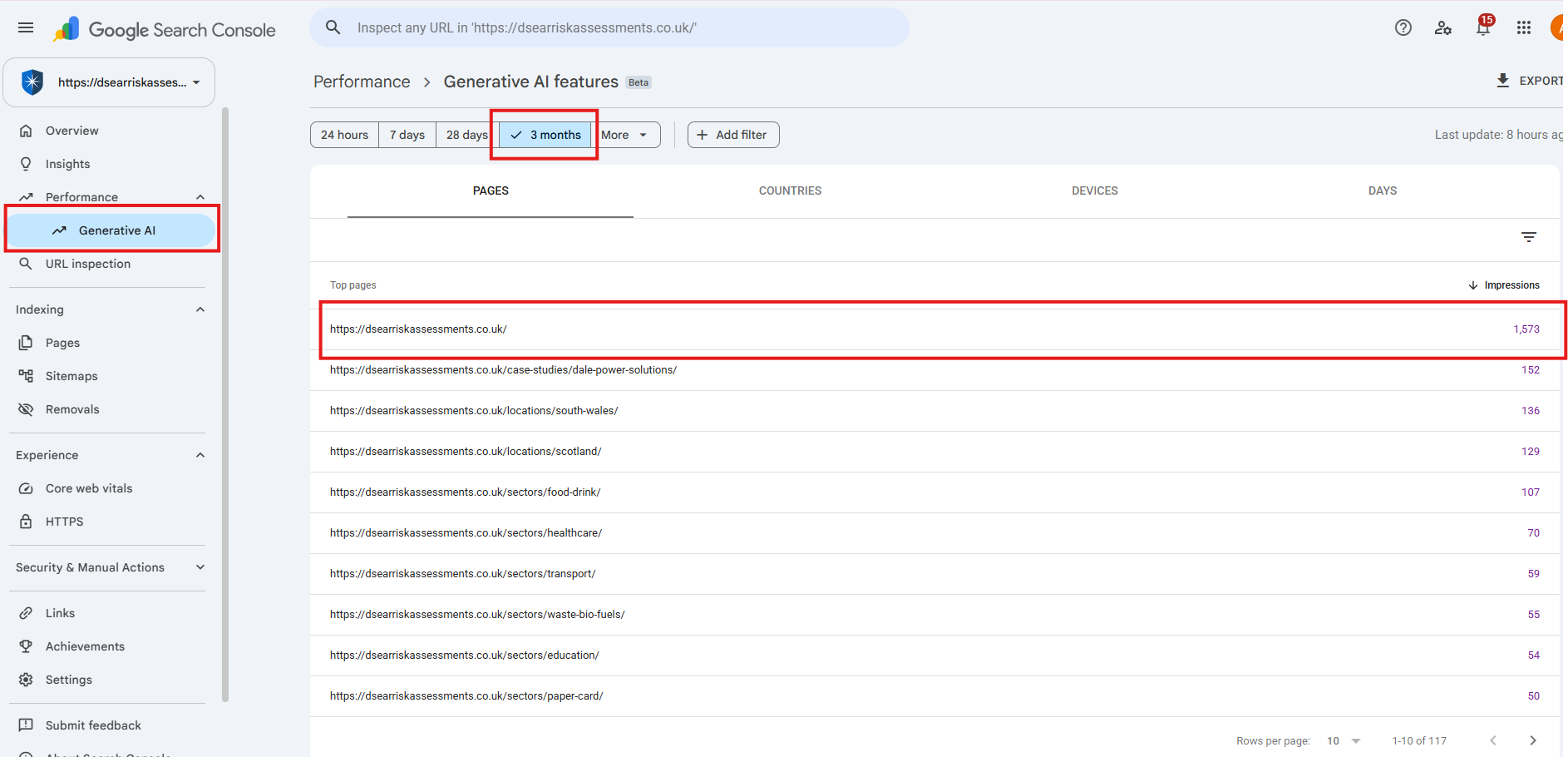The image size is (1568, 757).
Task: Click the Overview home icon
Action: [x=26, y=131]
